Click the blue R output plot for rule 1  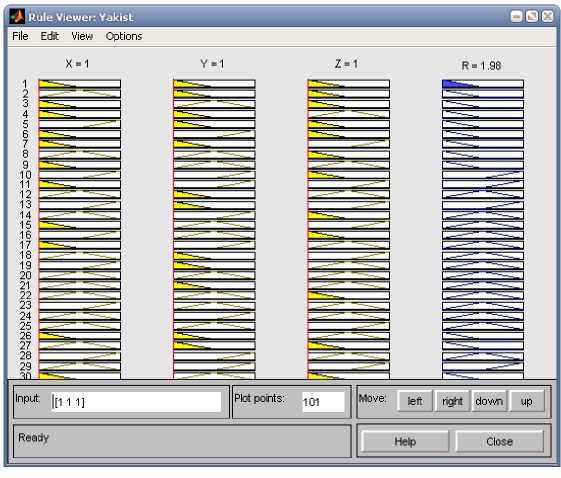pos(483,84)
